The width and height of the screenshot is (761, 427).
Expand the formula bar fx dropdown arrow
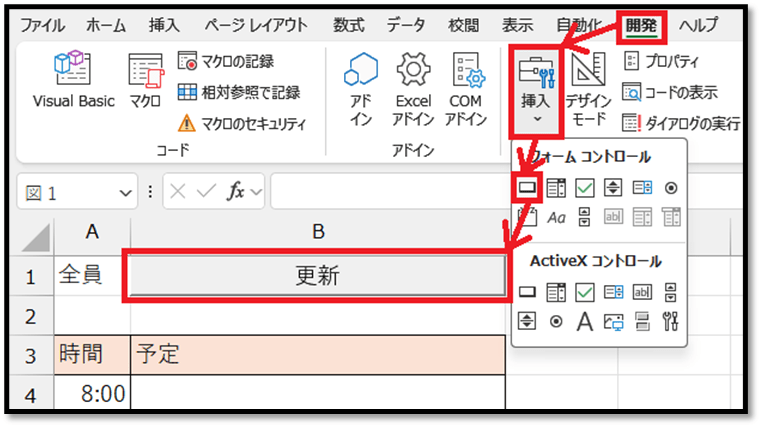256,193
